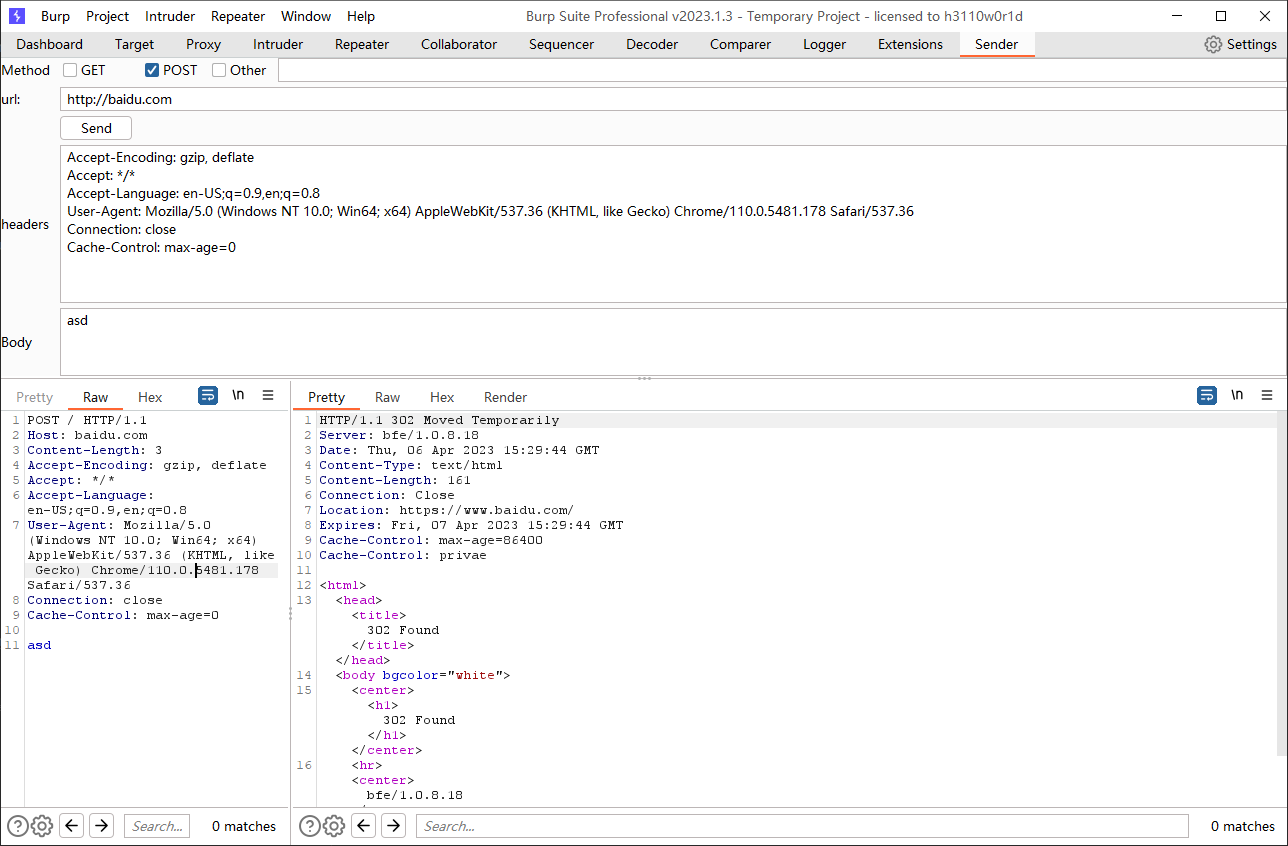Open response Render view tab
This screenshot has width=1288, height=846.
505,397
